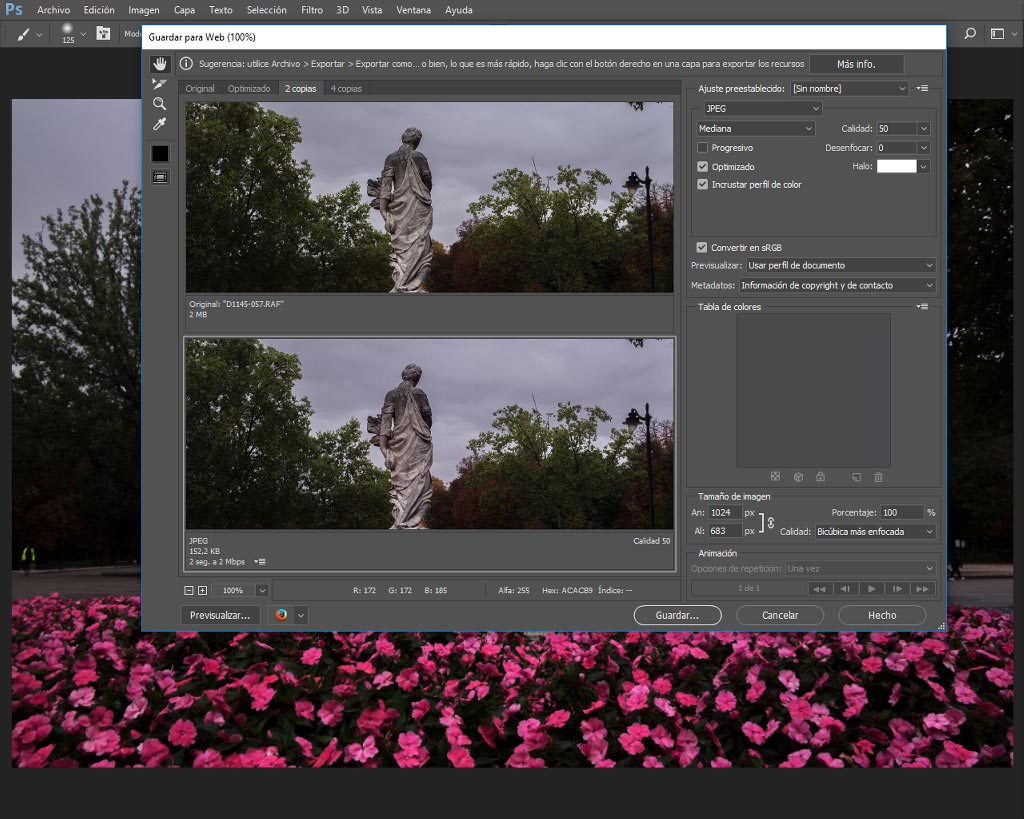Toggle Incrustar perfil de color checkbox
1024x819 pixels.
(x=703, y=184)
